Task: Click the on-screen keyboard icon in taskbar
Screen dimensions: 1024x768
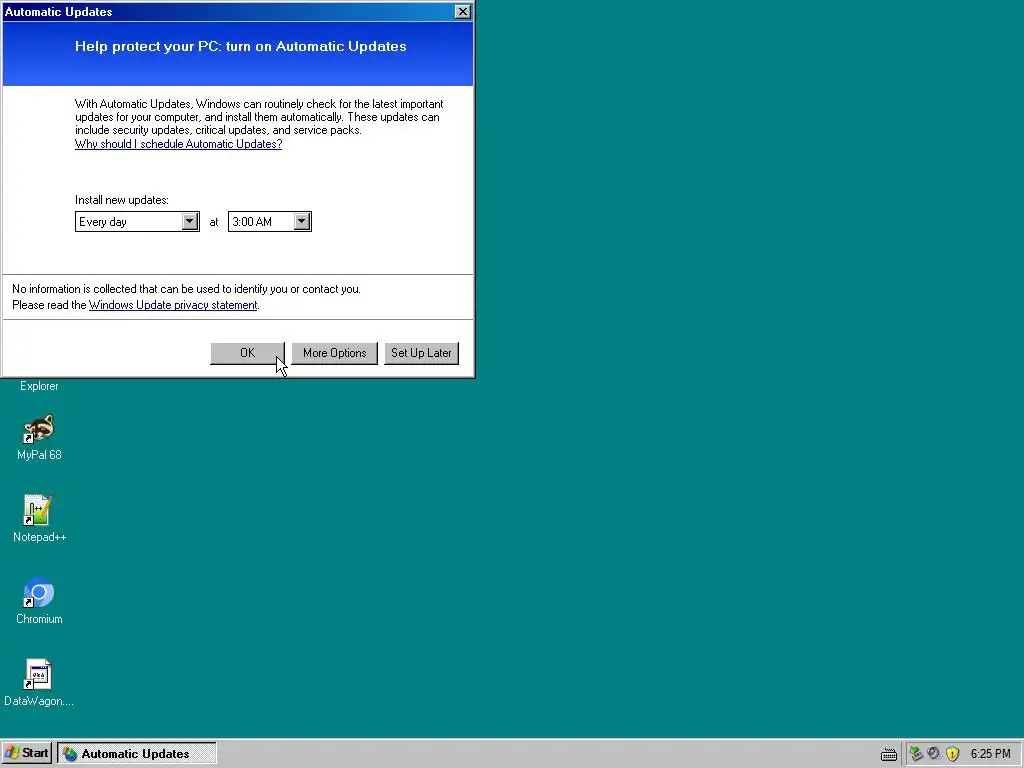Action: tap(889, 754)
